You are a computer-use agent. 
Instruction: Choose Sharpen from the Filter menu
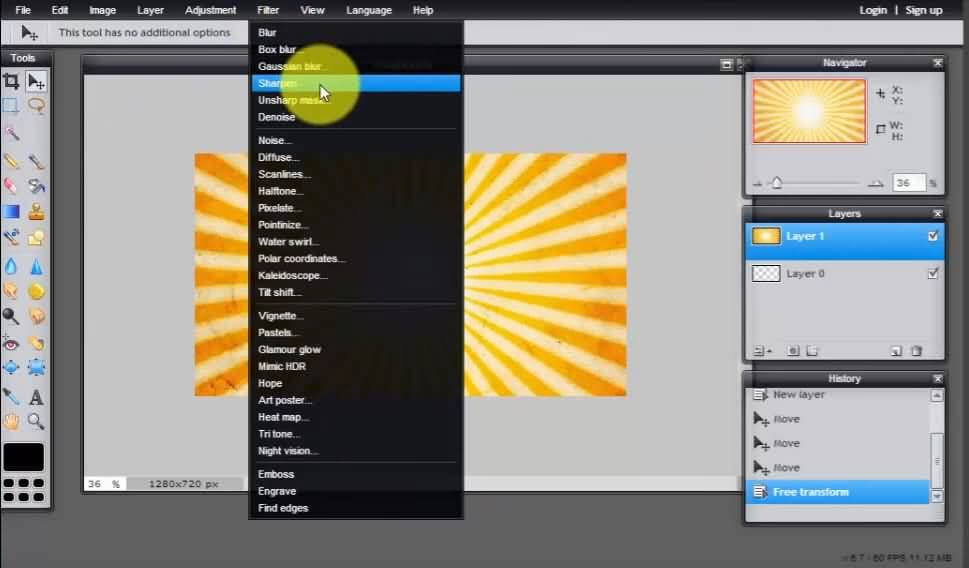pos(356,83)
